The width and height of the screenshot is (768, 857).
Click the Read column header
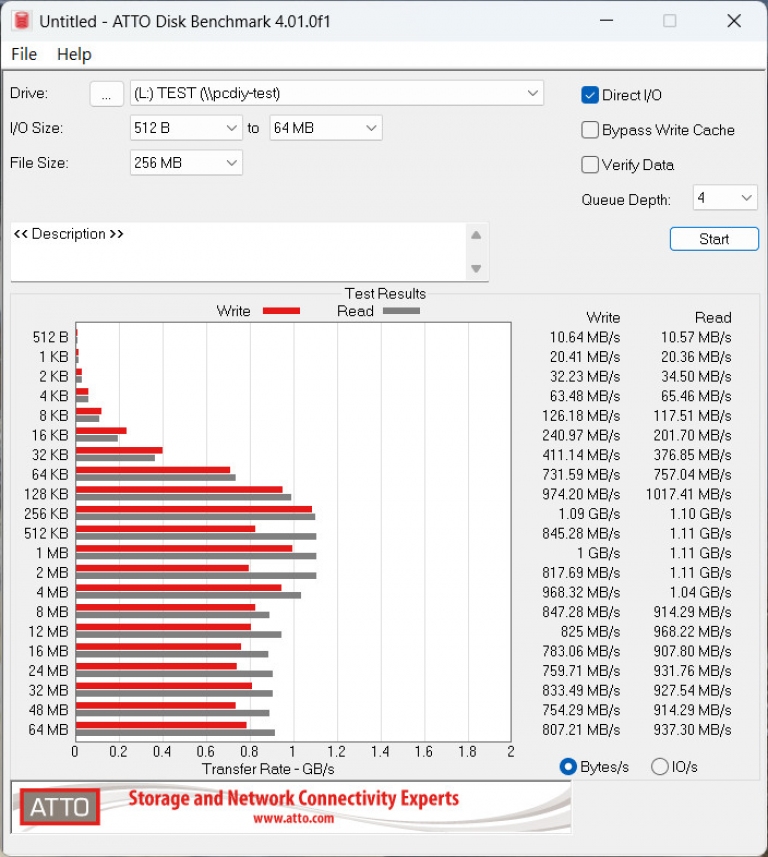click(713, 318)
